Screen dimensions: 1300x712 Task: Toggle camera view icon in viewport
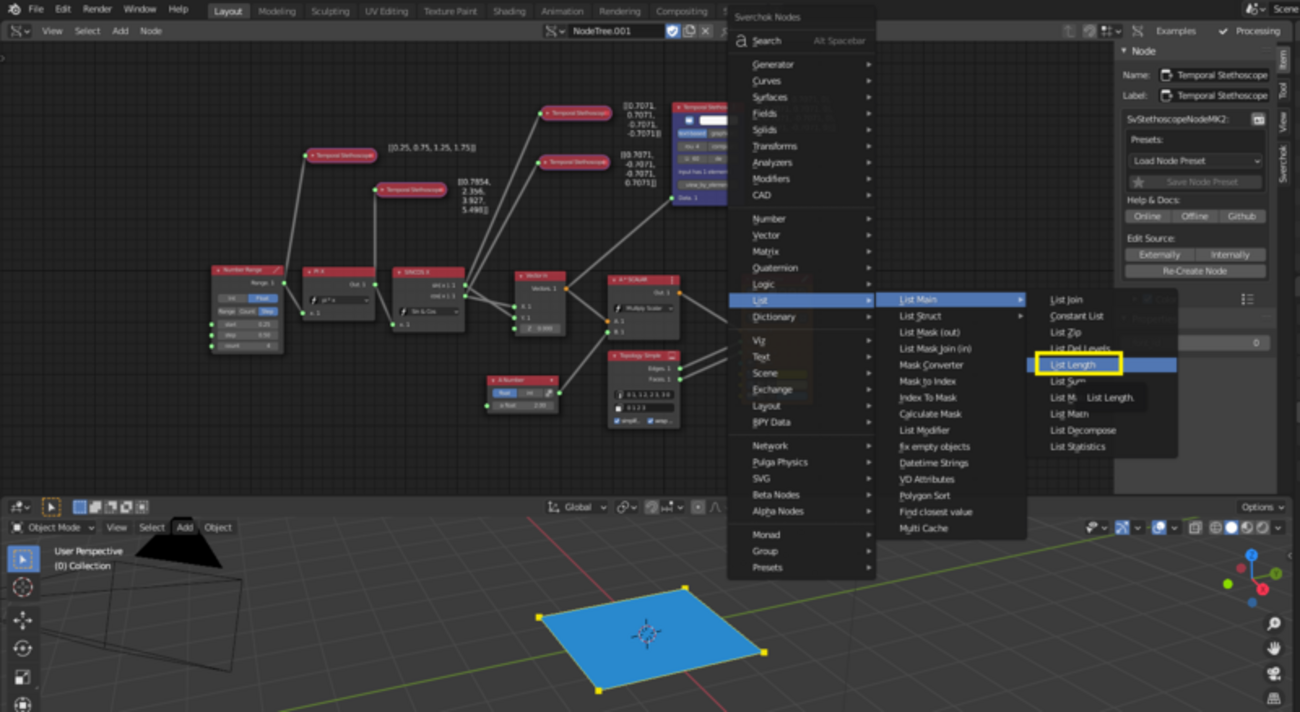click(x=1274, y=673)
